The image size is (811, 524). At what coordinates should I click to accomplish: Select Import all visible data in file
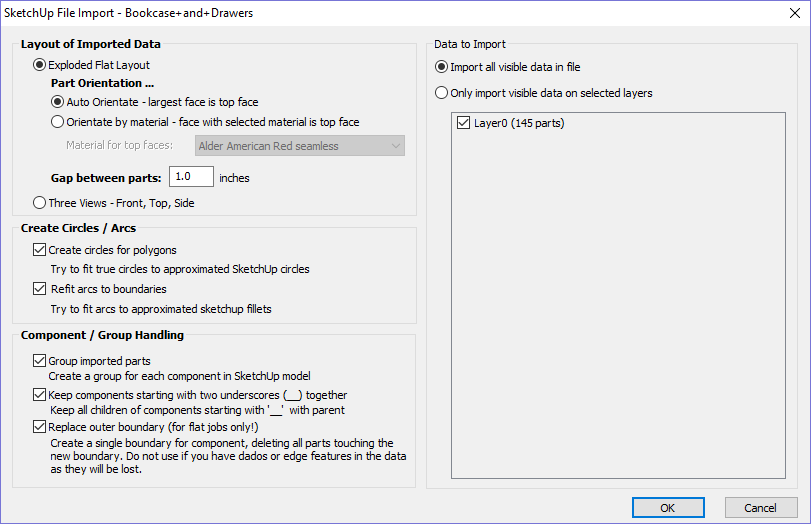(x=441, y=67)
